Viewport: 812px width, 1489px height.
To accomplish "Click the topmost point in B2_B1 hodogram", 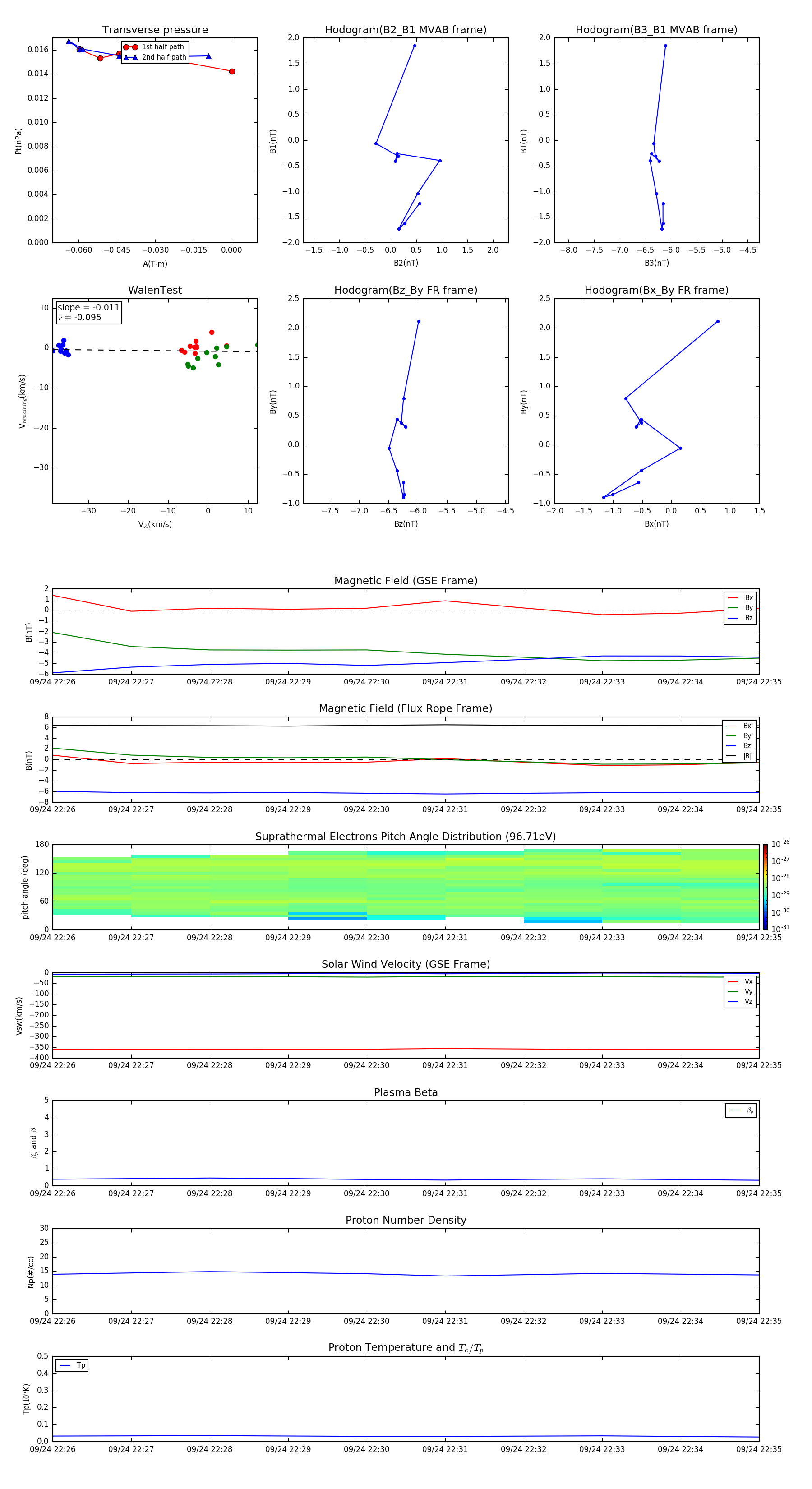I will (415, 46).
